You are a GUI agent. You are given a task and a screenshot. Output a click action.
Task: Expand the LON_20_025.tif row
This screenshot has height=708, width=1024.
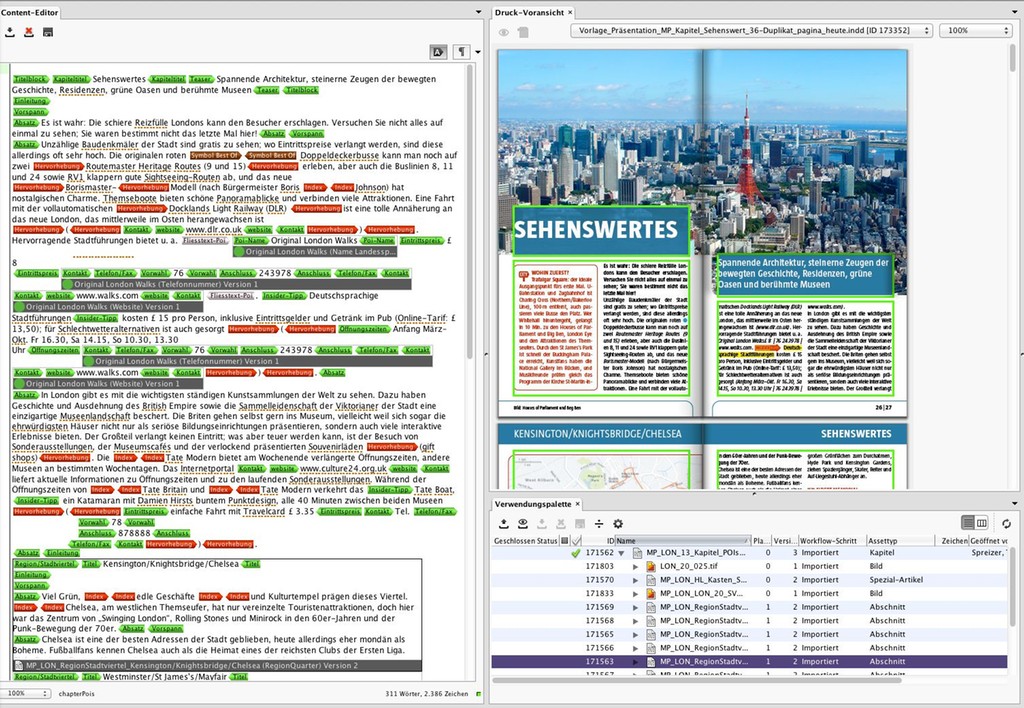636,566
